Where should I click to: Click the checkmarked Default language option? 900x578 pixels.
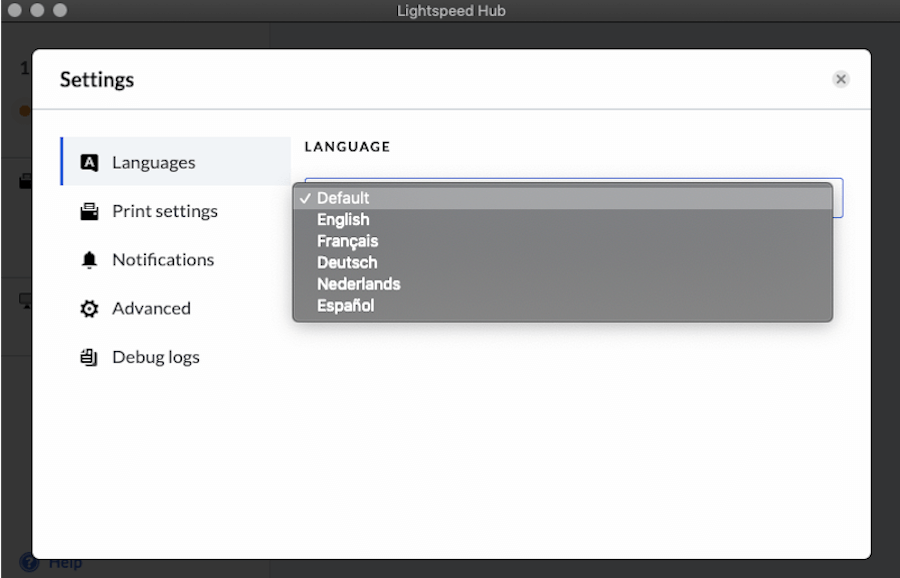click(x=342, y=198)
